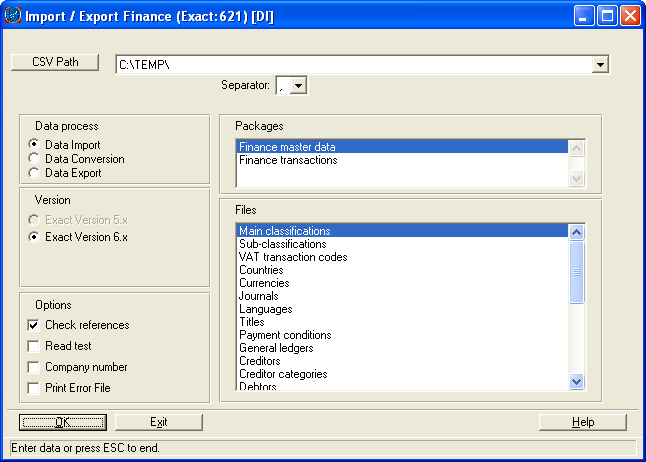Enable the Read test checkbox
Viewport: 646px width, 462px height.
coord(34,346)
